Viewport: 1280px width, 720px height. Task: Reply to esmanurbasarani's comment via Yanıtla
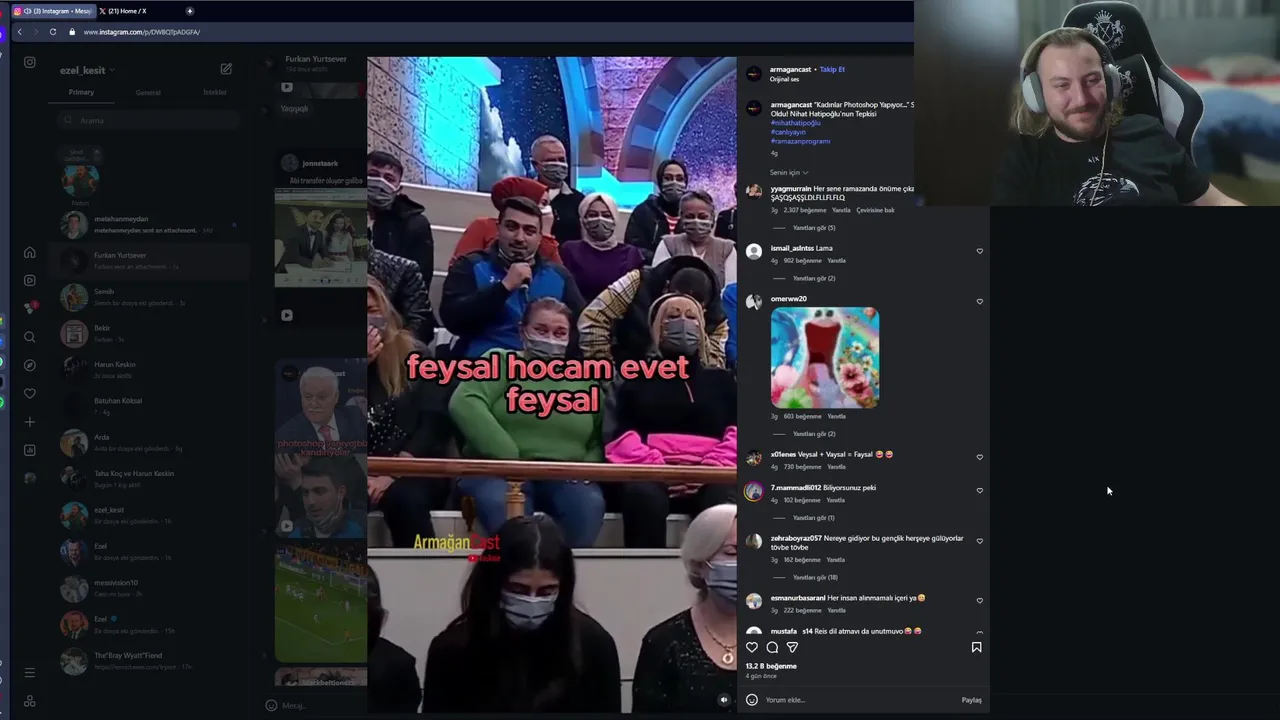[x=836, y=610]
